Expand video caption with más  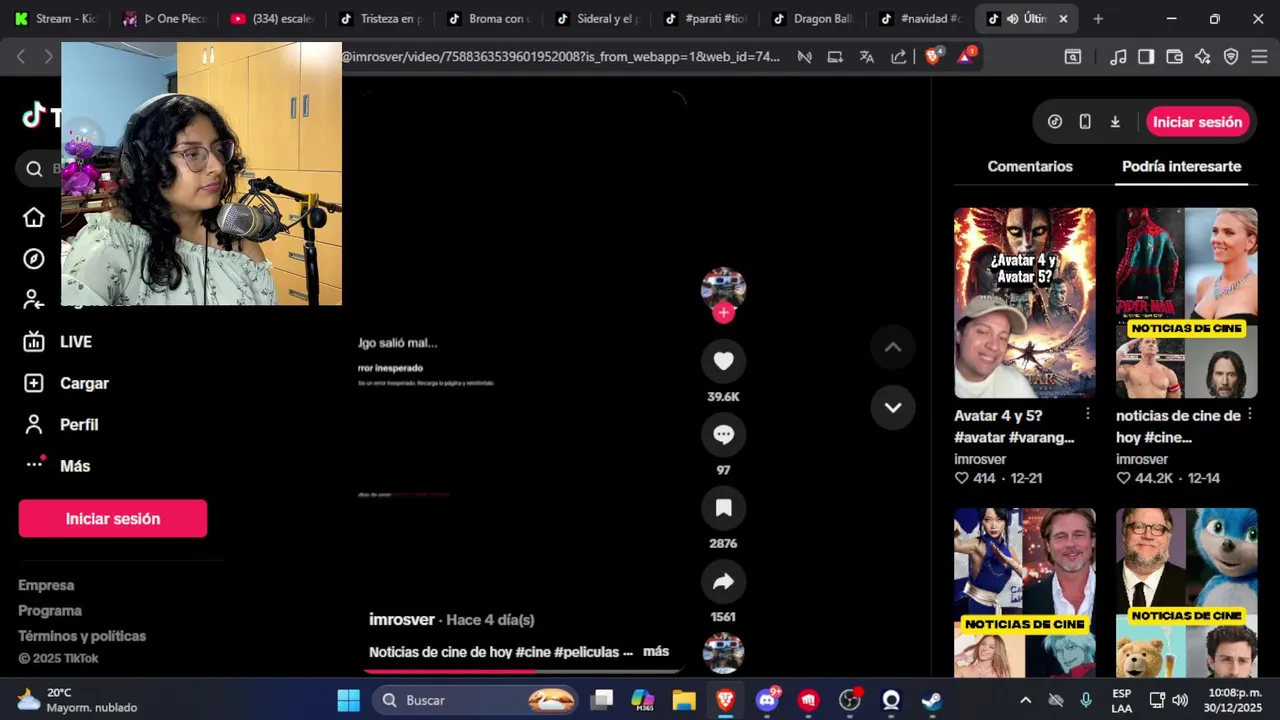click(656, 651)
